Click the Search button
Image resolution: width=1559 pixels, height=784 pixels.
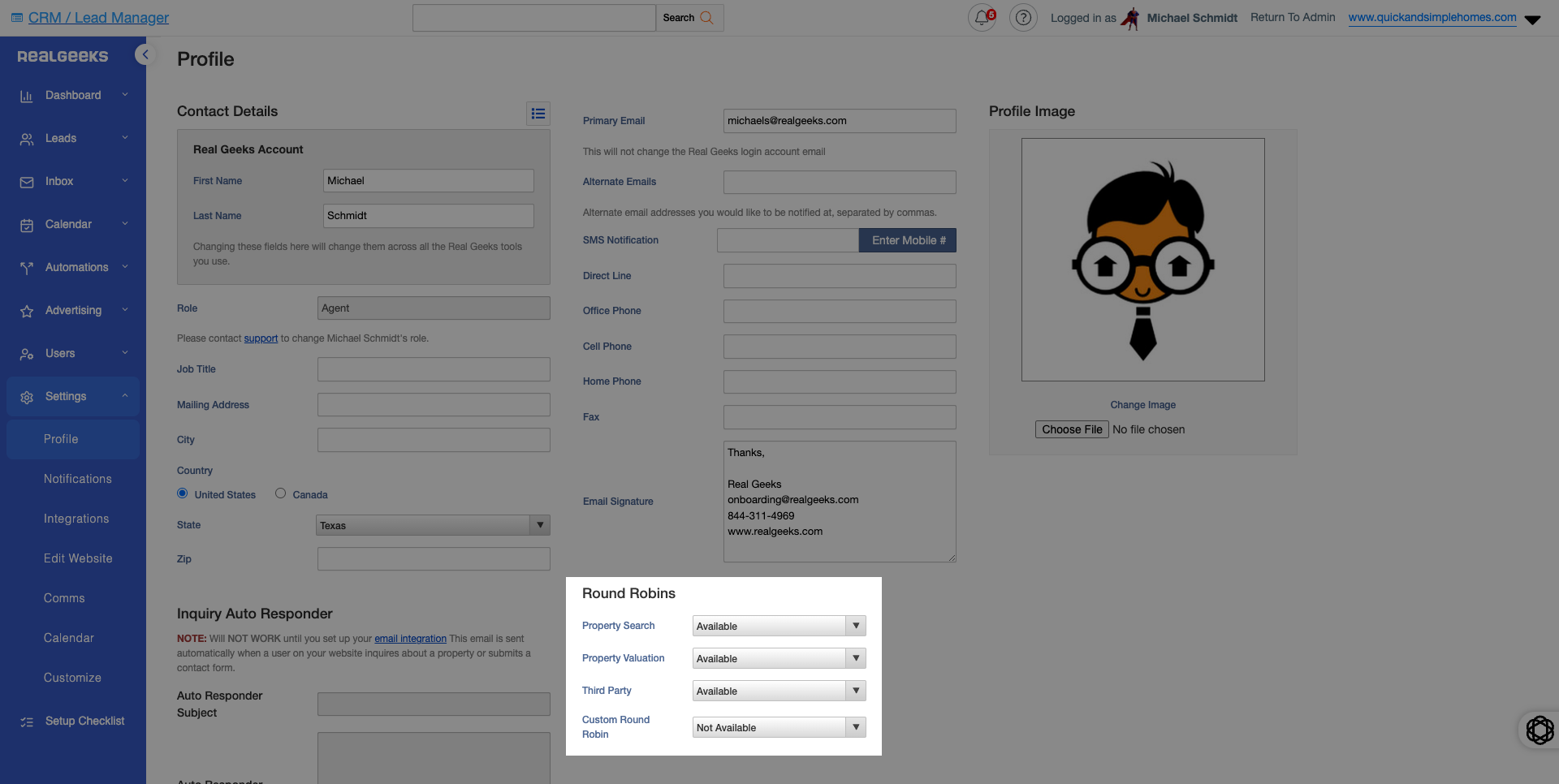[689, 18]
